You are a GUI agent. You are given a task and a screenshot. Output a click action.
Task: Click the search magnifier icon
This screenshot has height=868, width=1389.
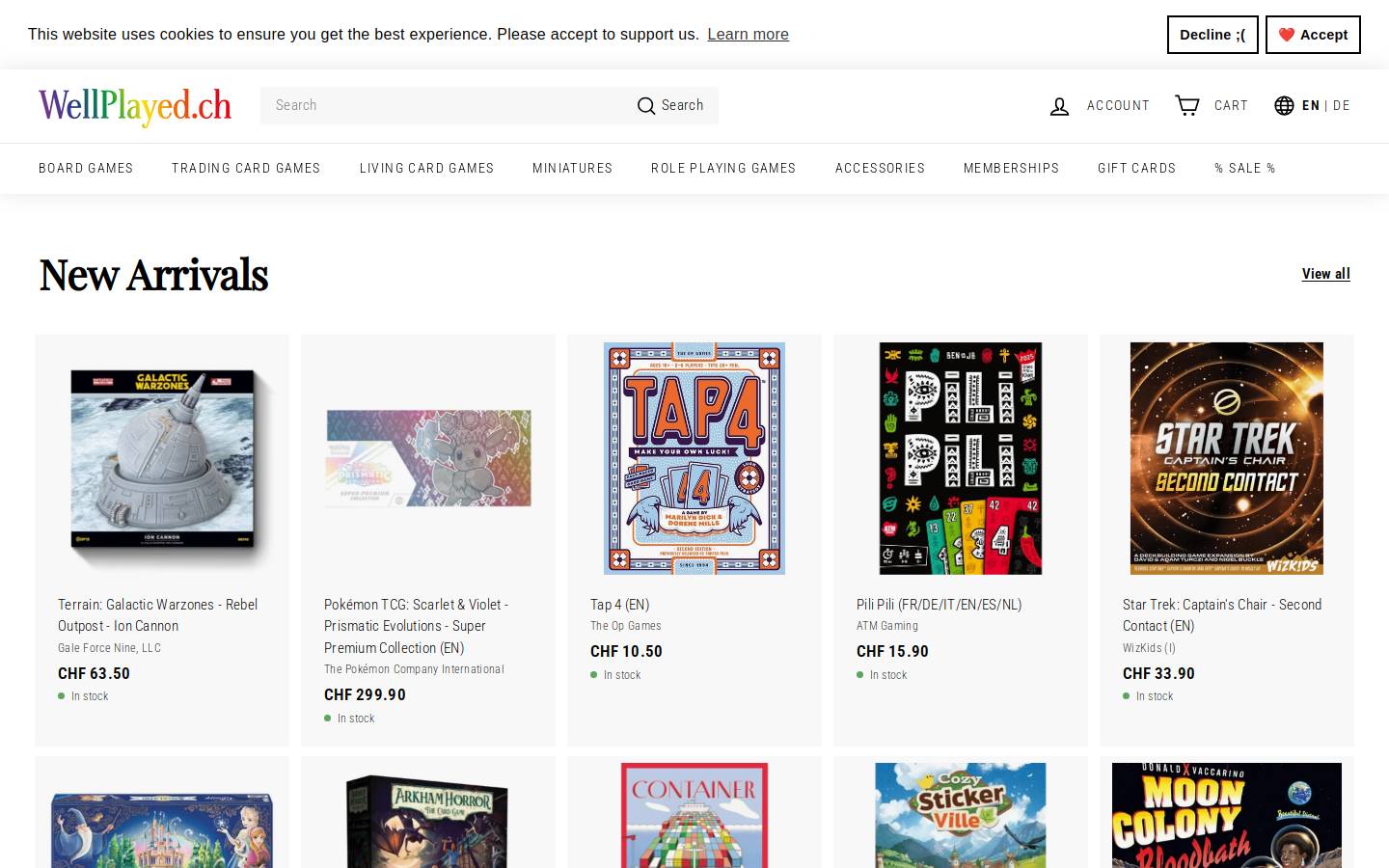645,106
